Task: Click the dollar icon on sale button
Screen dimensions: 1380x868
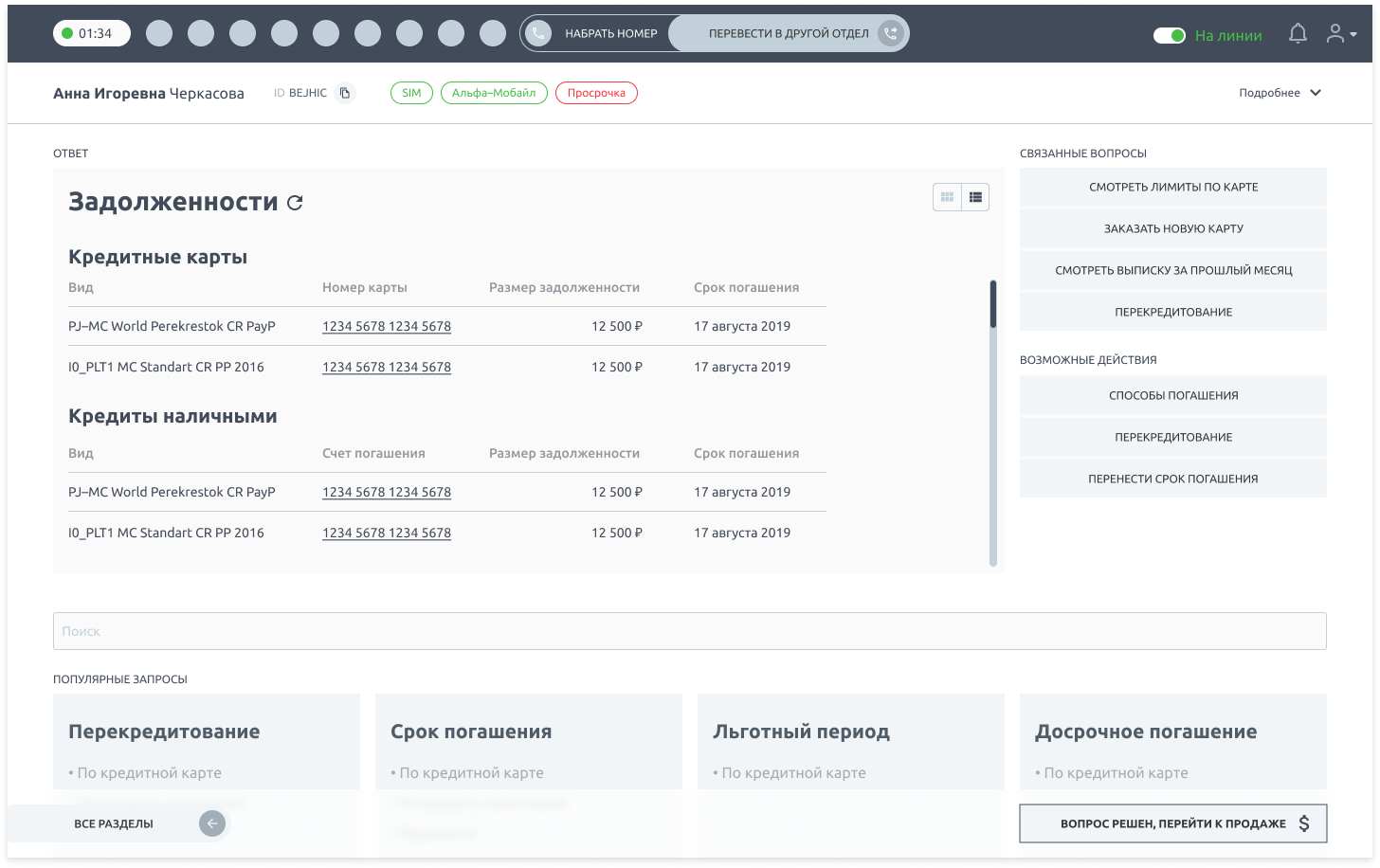Action: click(x=1304, y=823)
